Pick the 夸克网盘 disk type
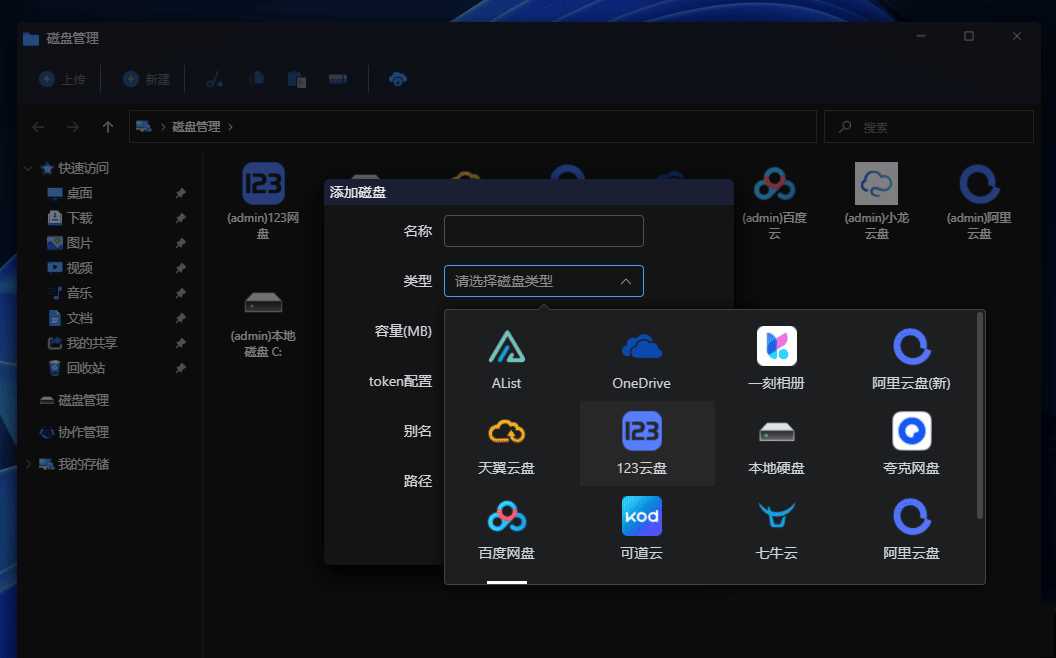 point(911,443)
